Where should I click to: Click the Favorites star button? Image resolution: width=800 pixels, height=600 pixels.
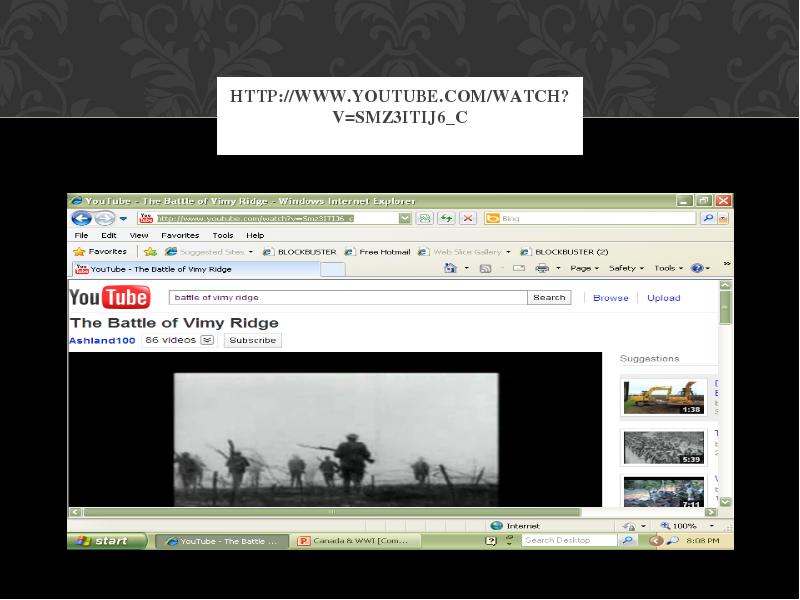click(x=101, y=252)
